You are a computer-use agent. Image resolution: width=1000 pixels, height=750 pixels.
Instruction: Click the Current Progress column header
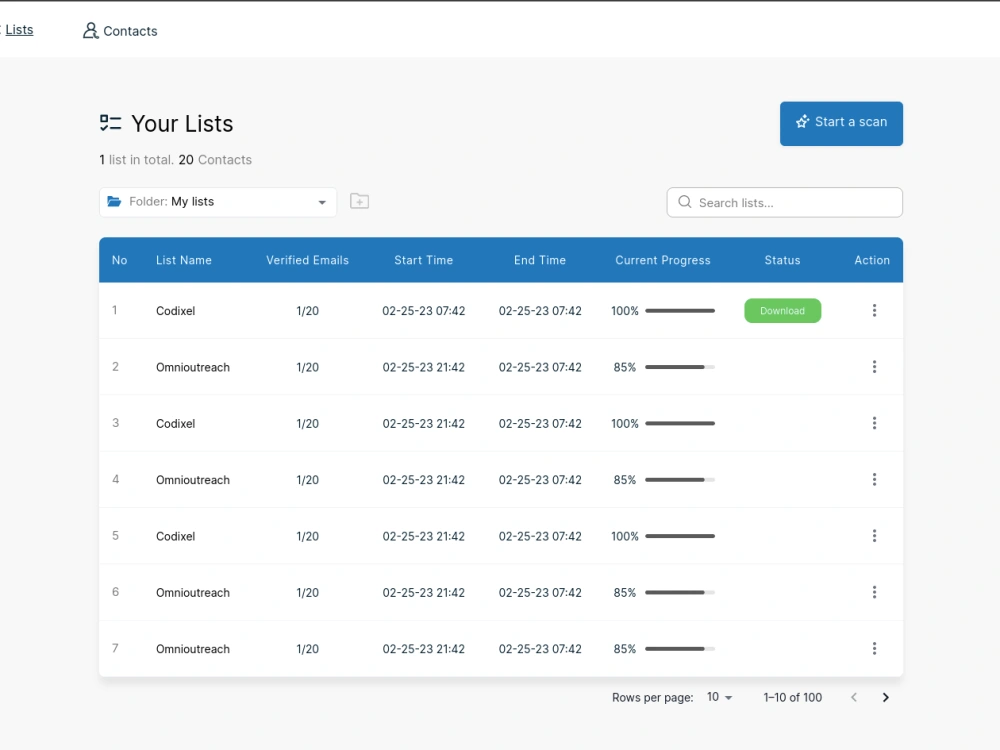pos(663,260)
